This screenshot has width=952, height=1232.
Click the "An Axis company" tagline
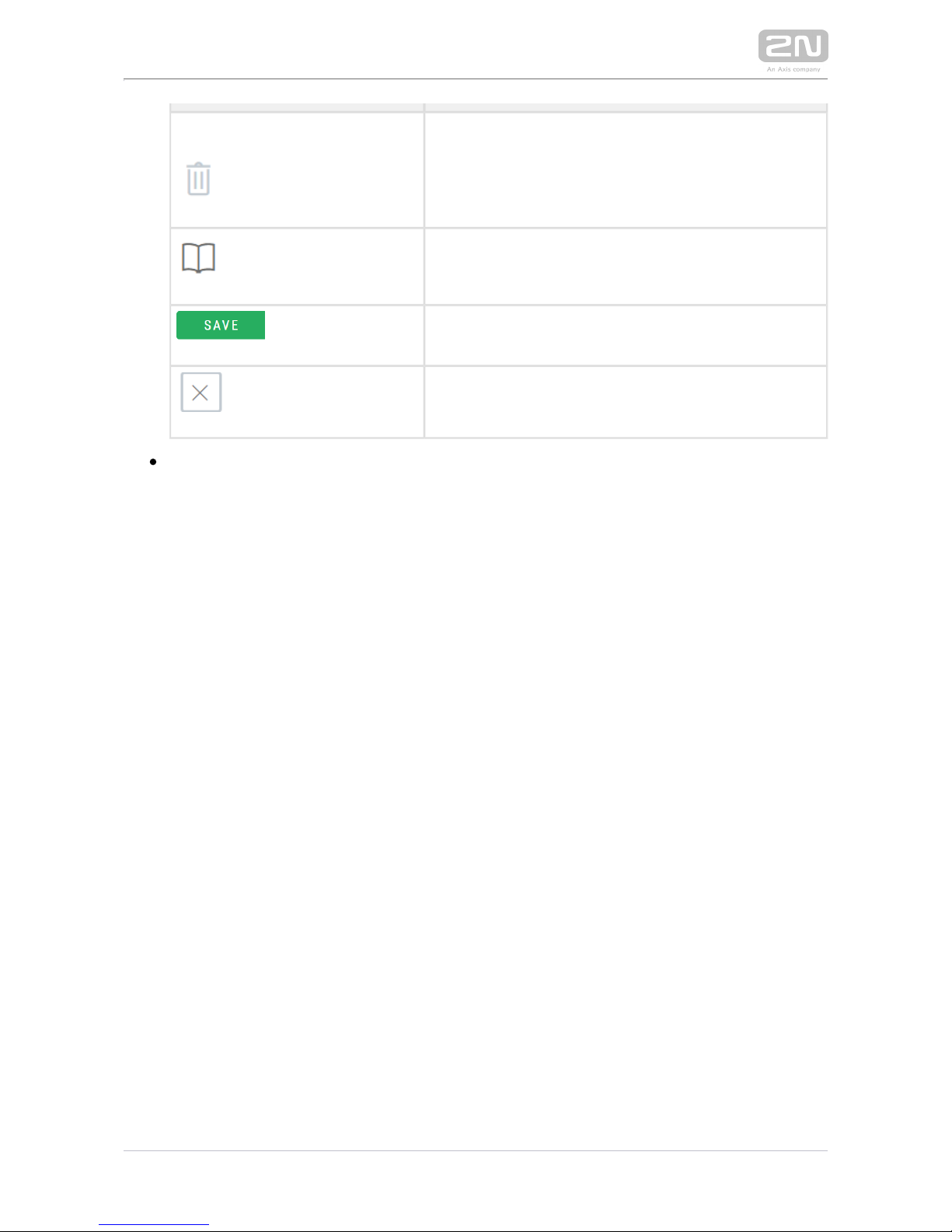[793, 69]
